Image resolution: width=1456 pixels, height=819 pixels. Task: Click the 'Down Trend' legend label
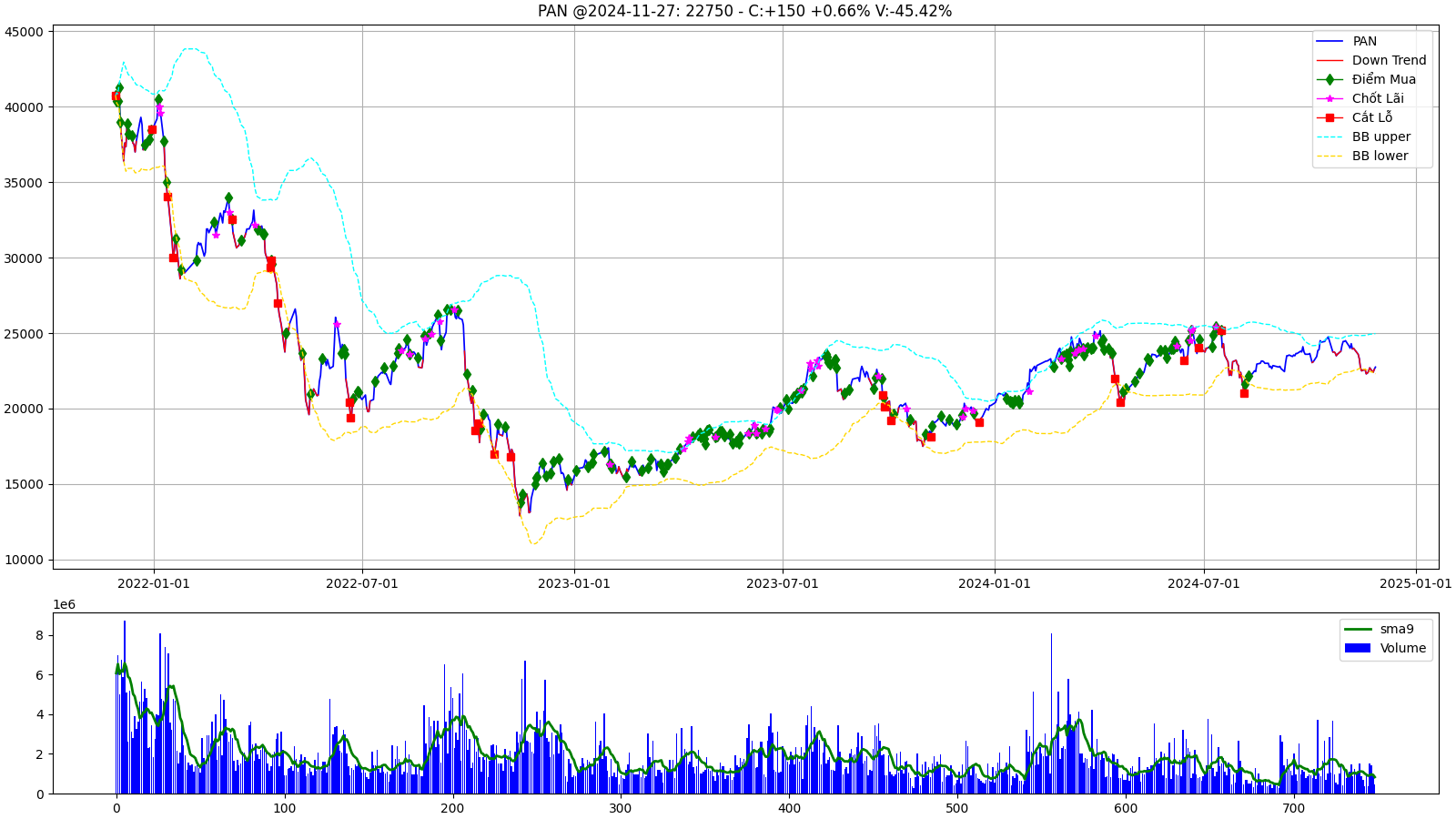click(x=1390, y=61)
